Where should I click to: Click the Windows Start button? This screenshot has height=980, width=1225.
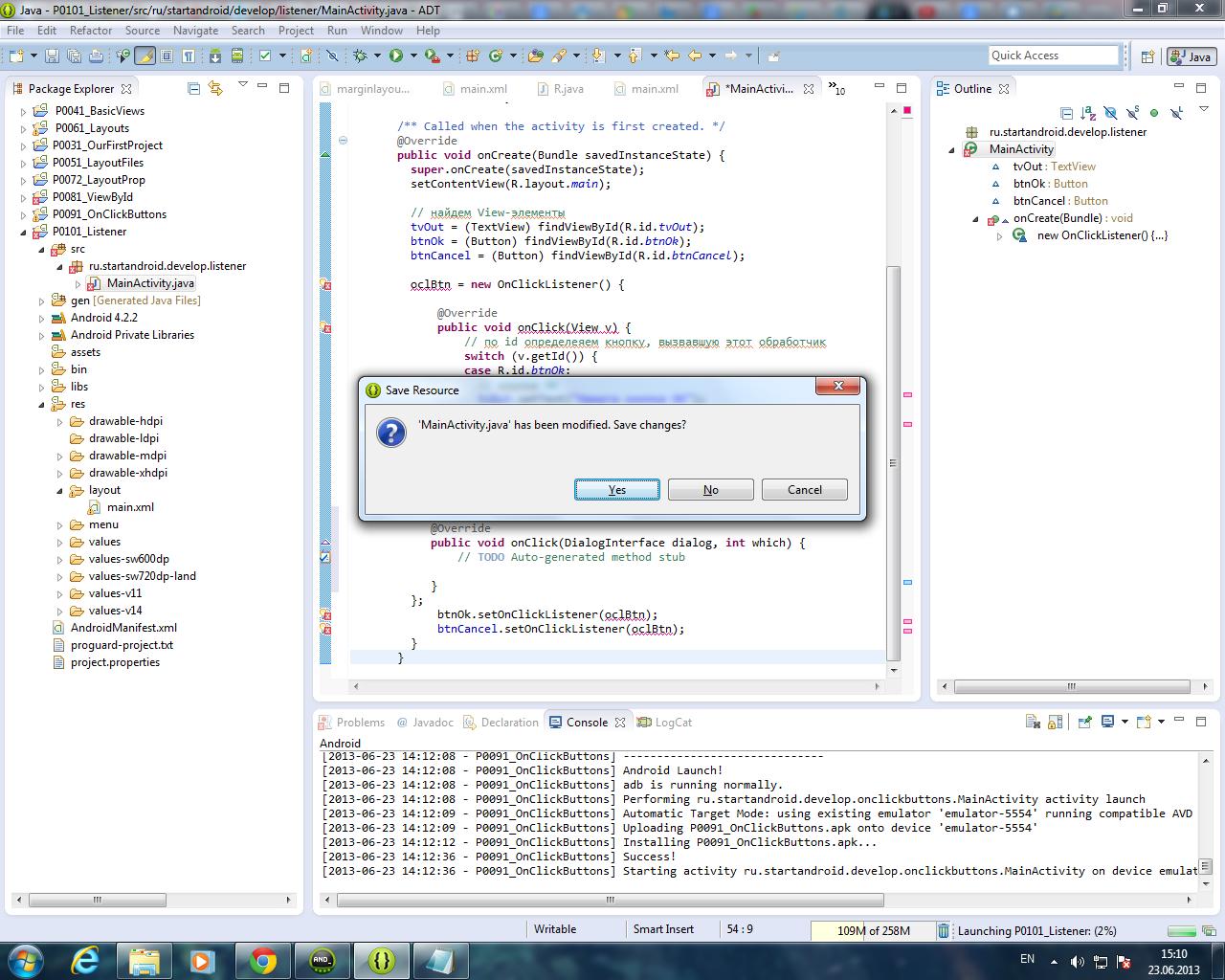24,960
